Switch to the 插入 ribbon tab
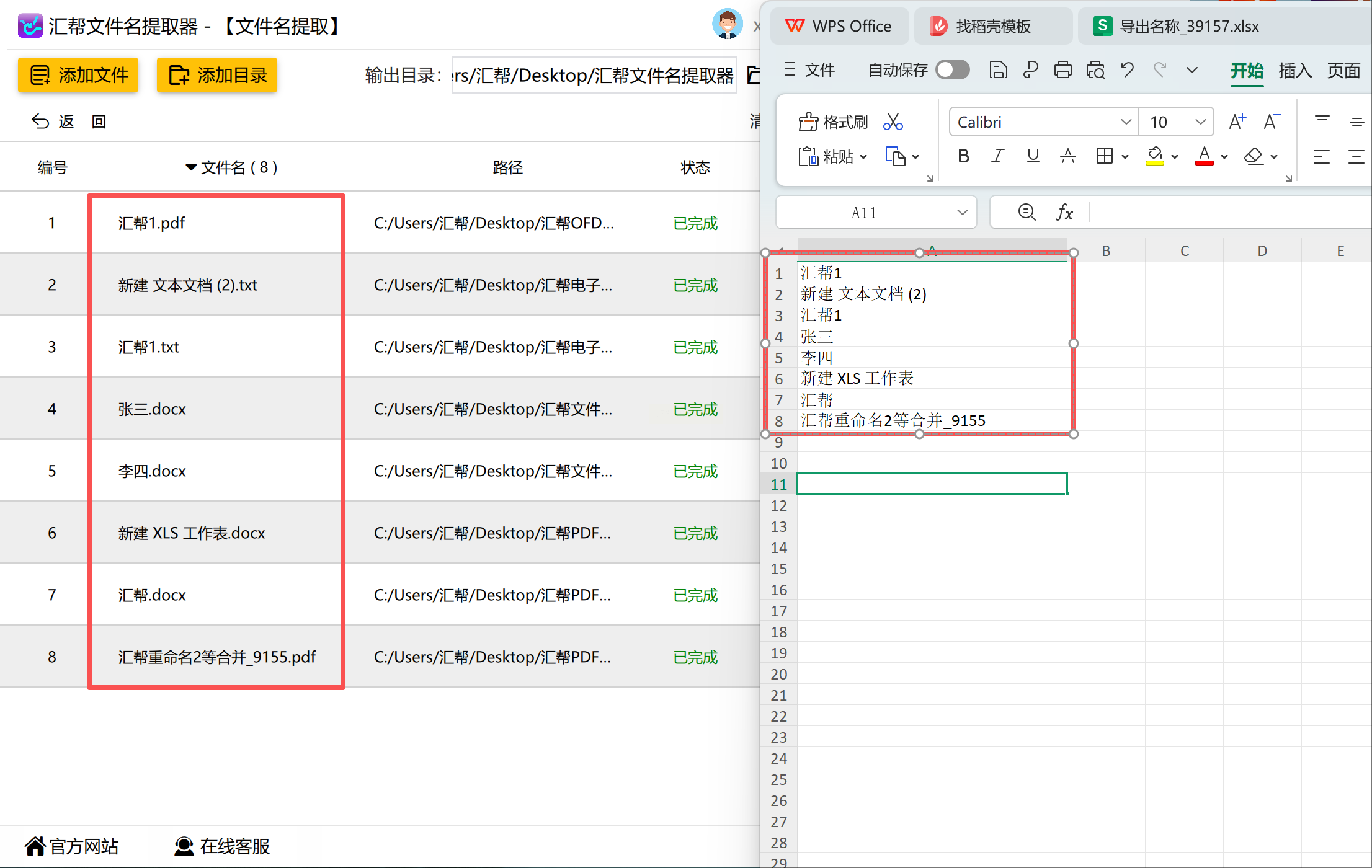1372x868 pixels. [x=1294, y=71]
